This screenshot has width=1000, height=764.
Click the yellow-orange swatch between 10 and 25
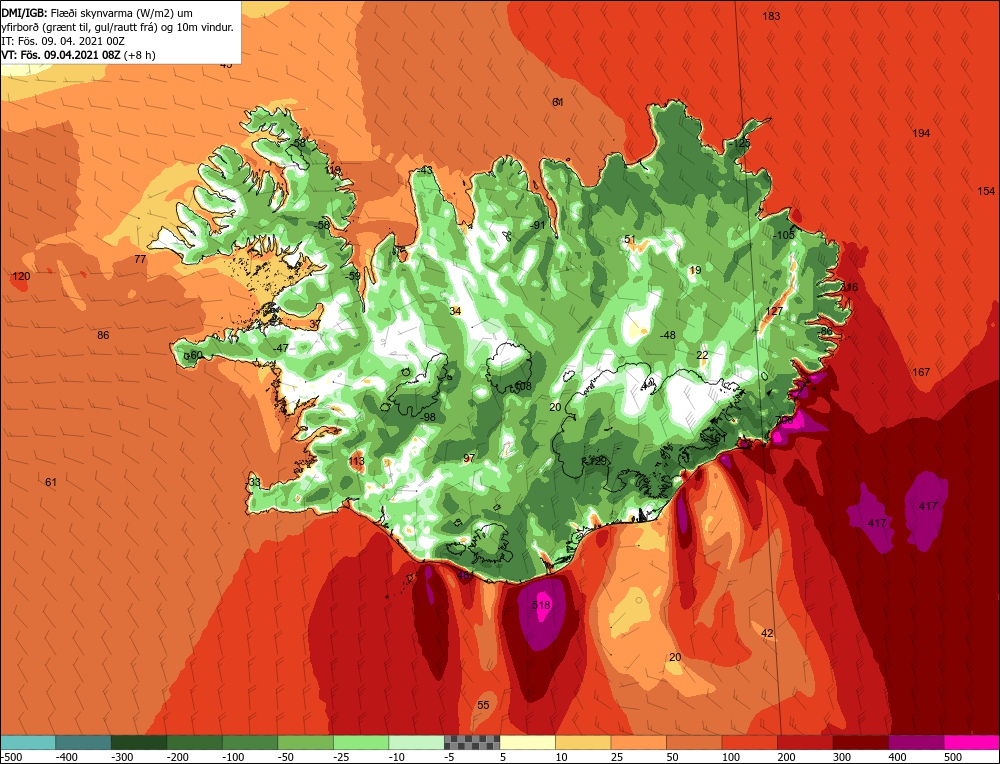point(583,742)
